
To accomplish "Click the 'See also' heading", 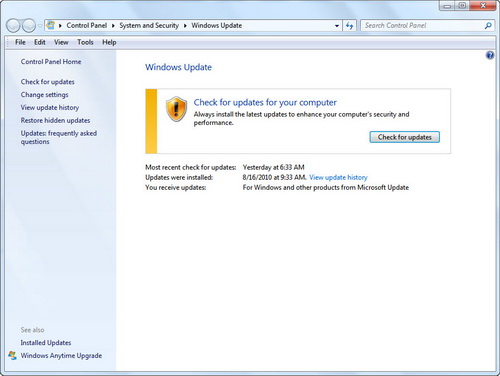I will (32, 330).
